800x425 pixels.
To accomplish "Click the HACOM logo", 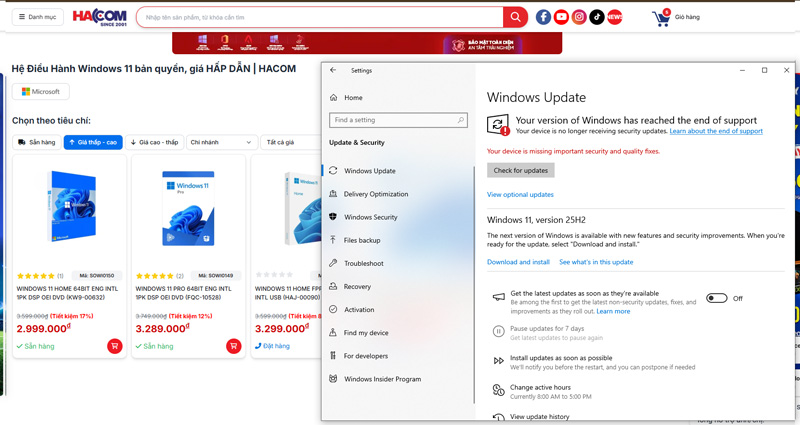I will 99,17.
